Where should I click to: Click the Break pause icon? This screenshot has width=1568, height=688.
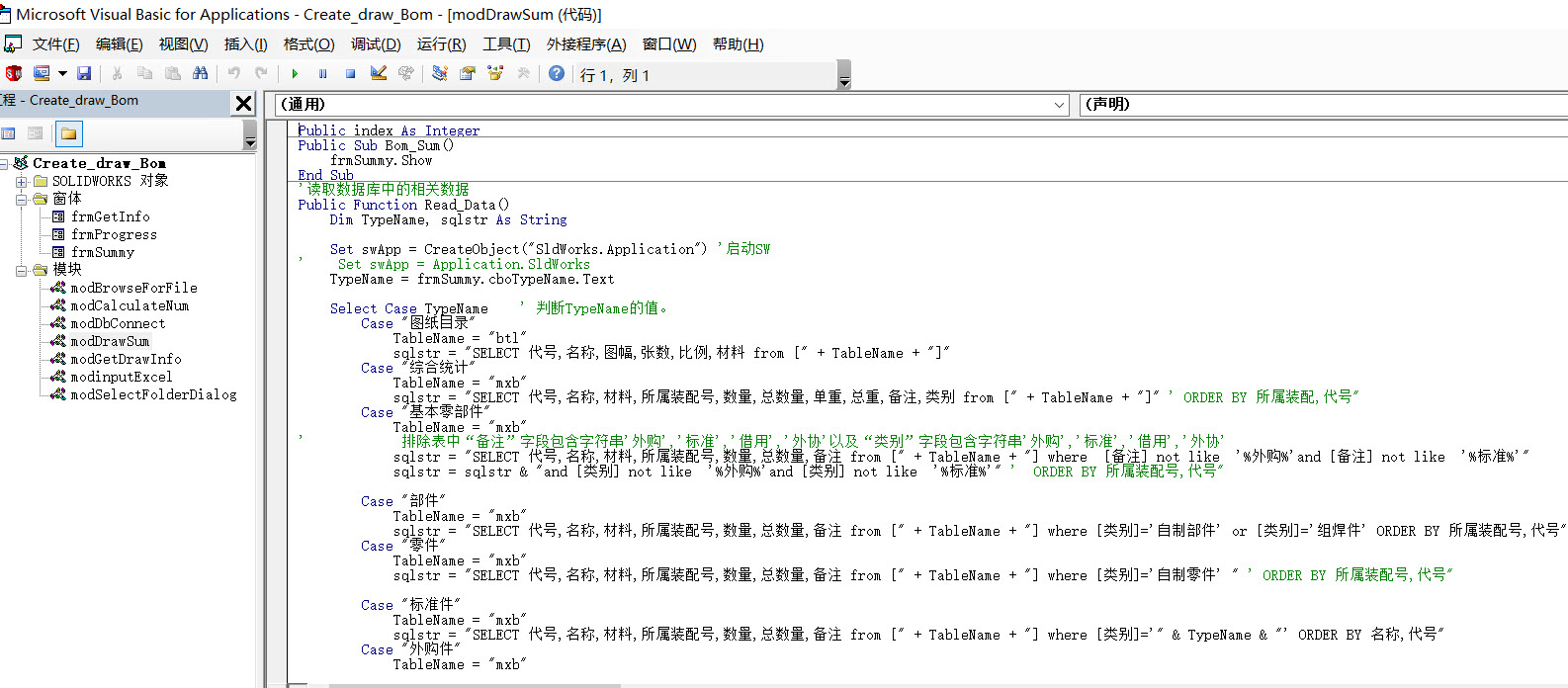tap(322, 74)
